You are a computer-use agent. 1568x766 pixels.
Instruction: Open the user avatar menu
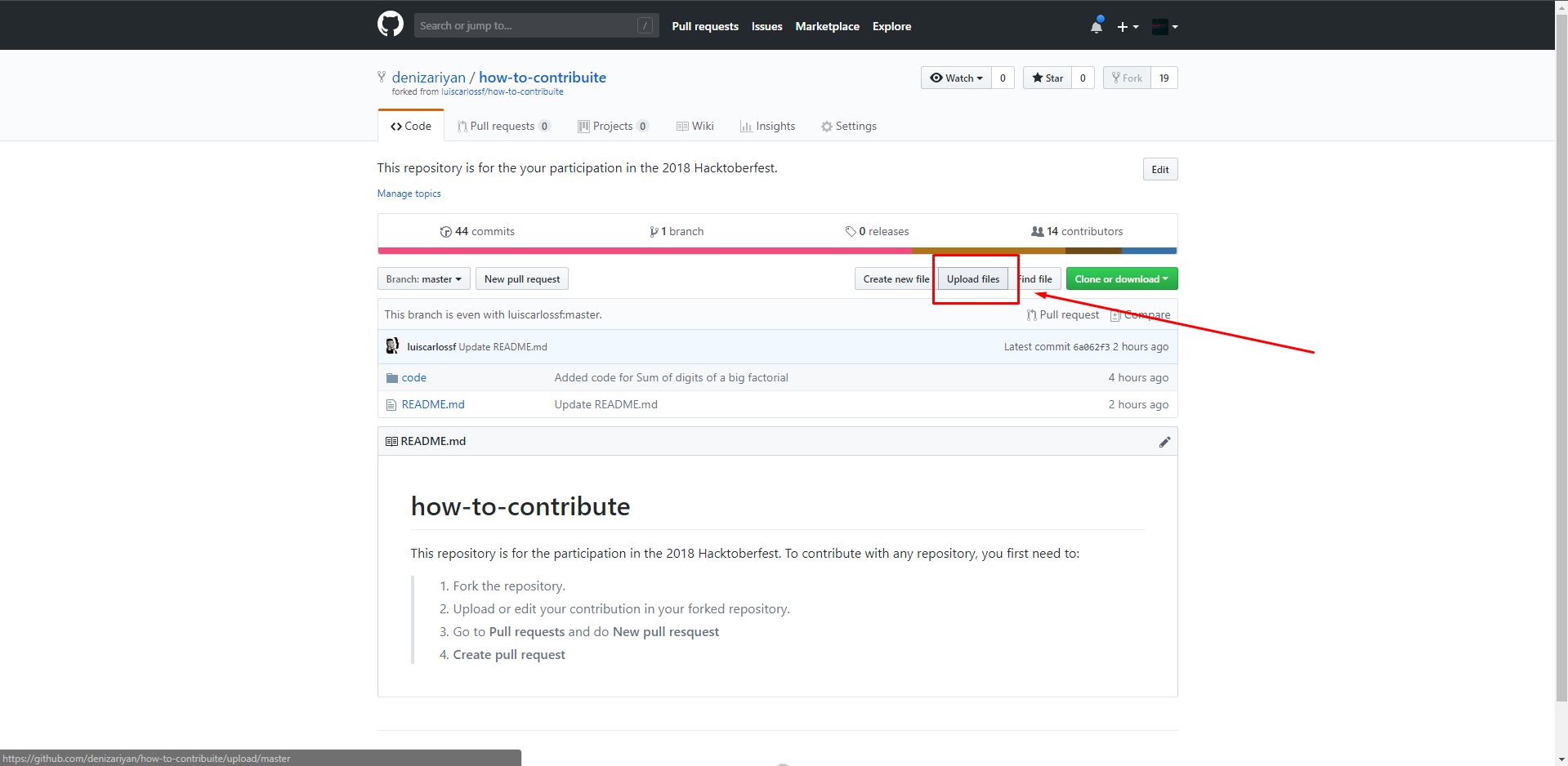pos(1164,27)
